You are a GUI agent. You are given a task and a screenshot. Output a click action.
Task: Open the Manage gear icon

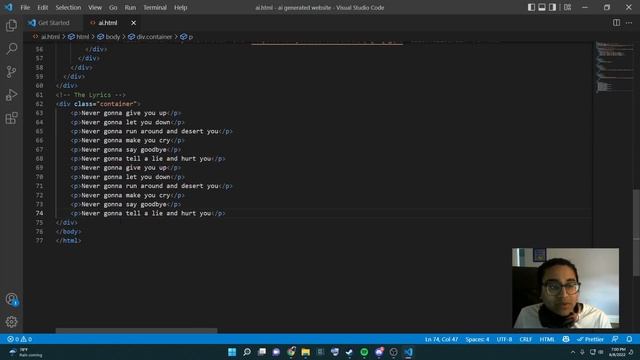click(11, 322)
